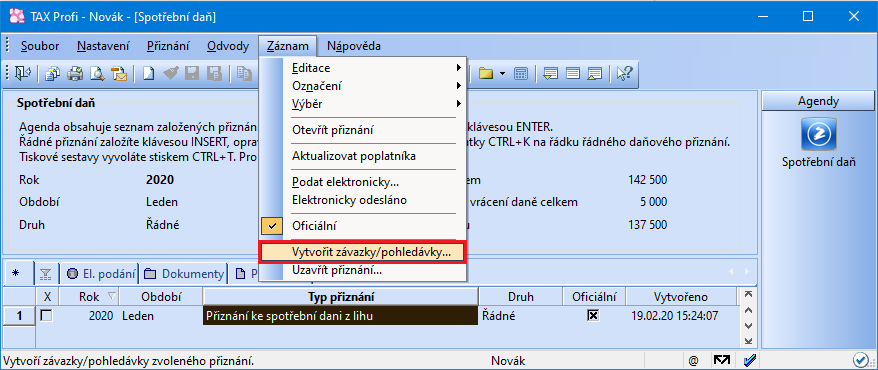878x370 pixels.
Task: Open the Odvody menu
Action: [x=227, y=46]
